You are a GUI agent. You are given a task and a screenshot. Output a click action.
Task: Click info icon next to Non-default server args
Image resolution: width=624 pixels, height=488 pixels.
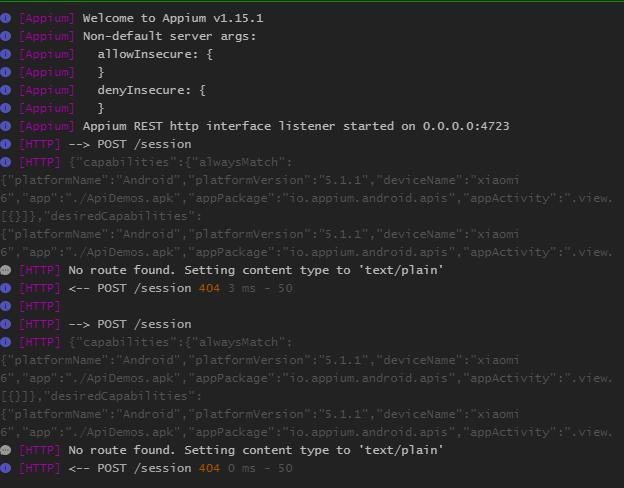point(6,36)
